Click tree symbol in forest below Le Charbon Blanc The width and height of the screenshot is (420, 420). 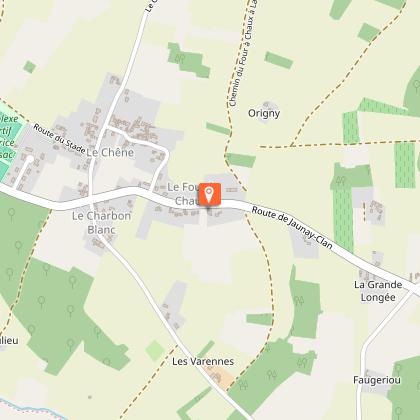[x=46, y=268]
